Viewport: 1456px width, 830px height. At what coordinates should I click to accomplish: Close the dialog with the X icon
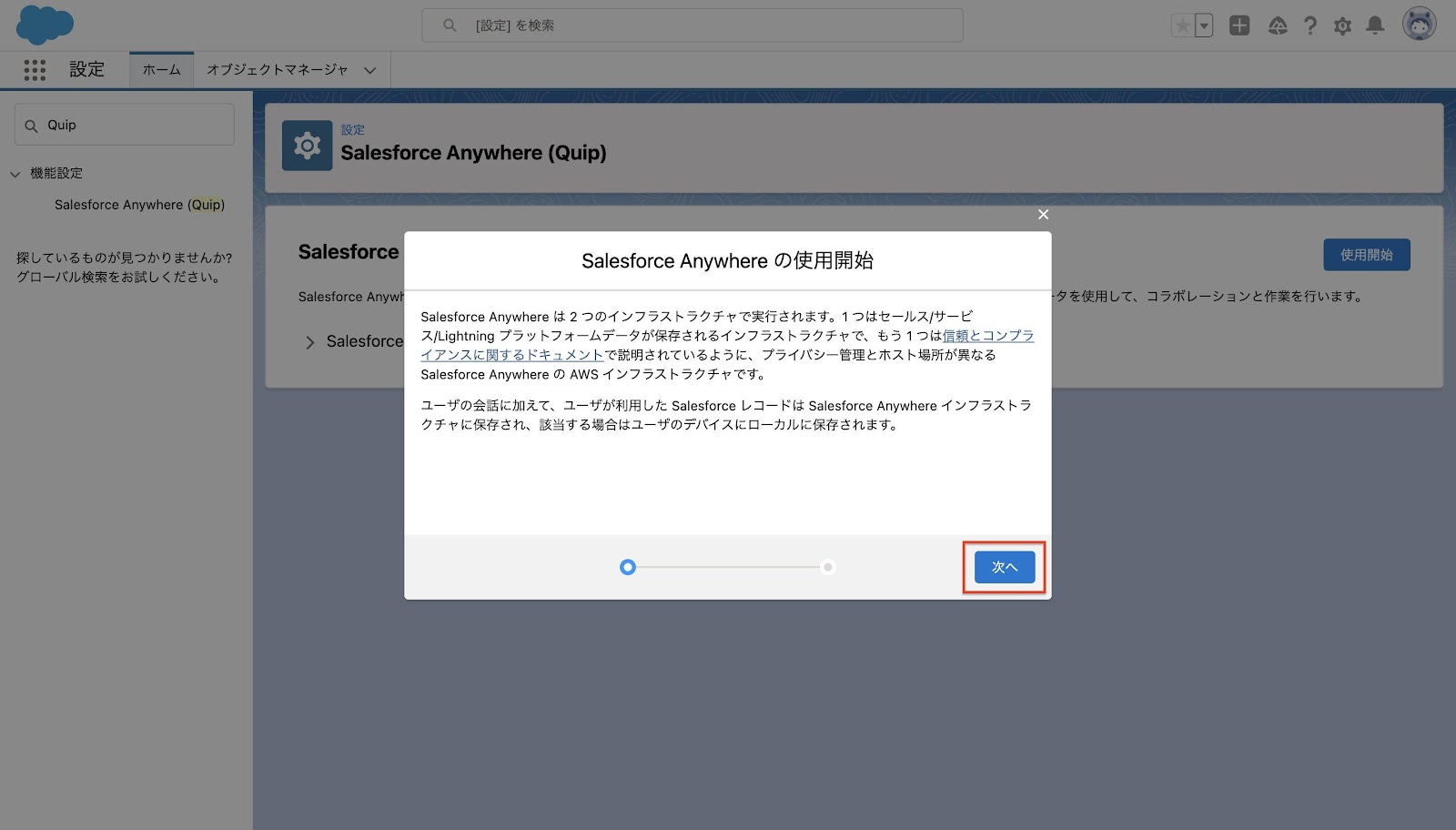(1043, 215)
